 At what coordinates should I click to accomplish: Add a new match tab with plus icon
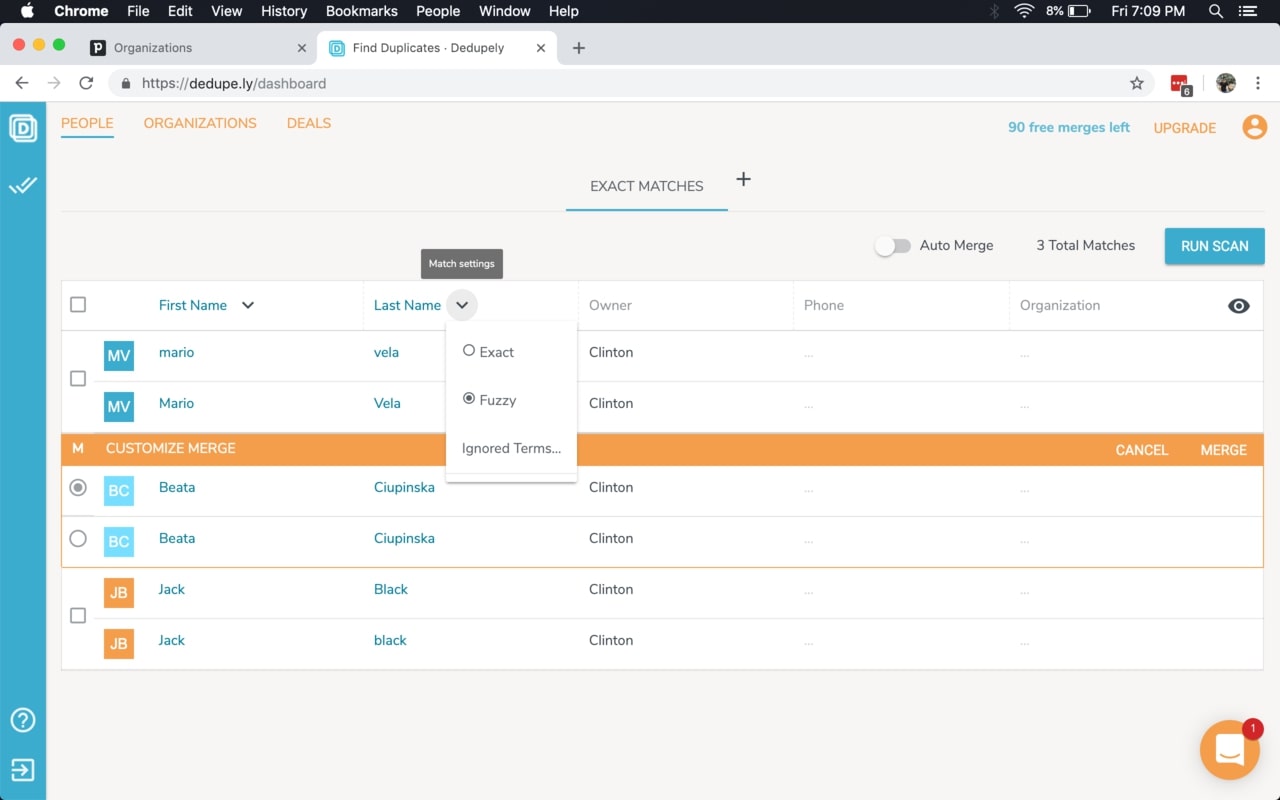743,180
